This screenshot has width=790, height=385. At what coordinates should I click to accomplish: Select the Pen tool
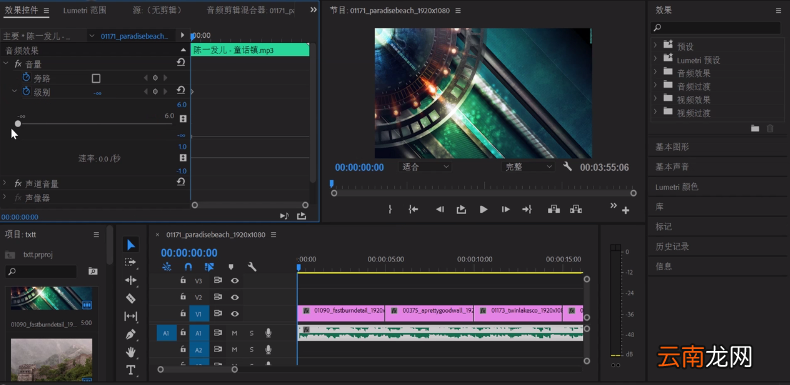(130, 334)
